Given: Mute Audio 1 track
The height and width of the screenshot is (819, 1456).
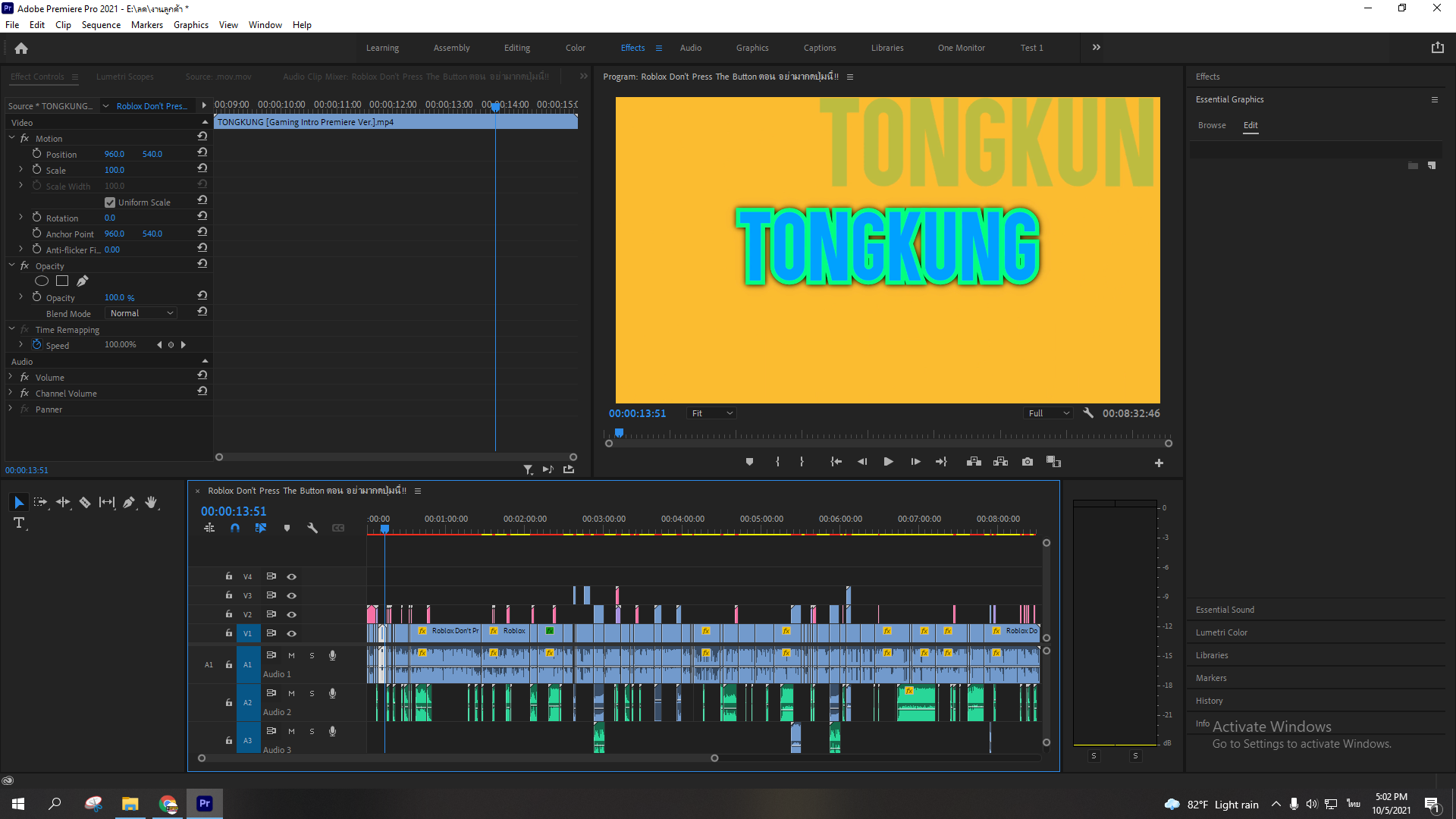Looking at the screenshot, I should [291, 655].
